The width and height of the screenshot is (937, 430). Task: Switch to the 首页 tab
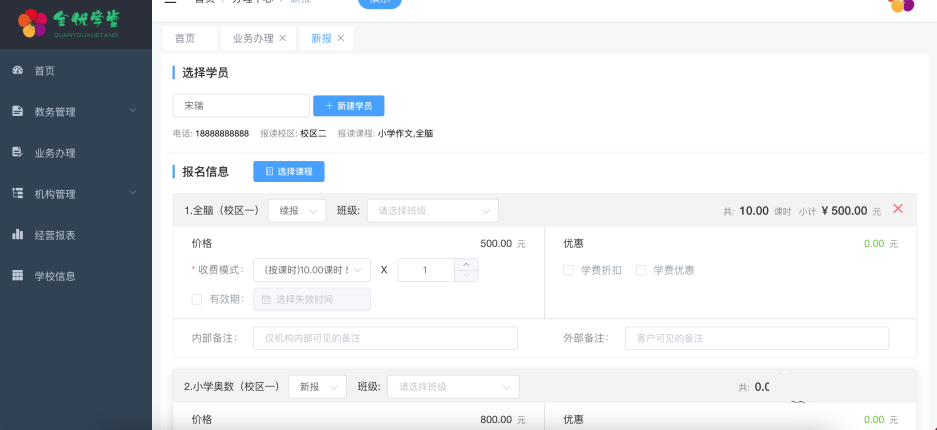point(185,38)
